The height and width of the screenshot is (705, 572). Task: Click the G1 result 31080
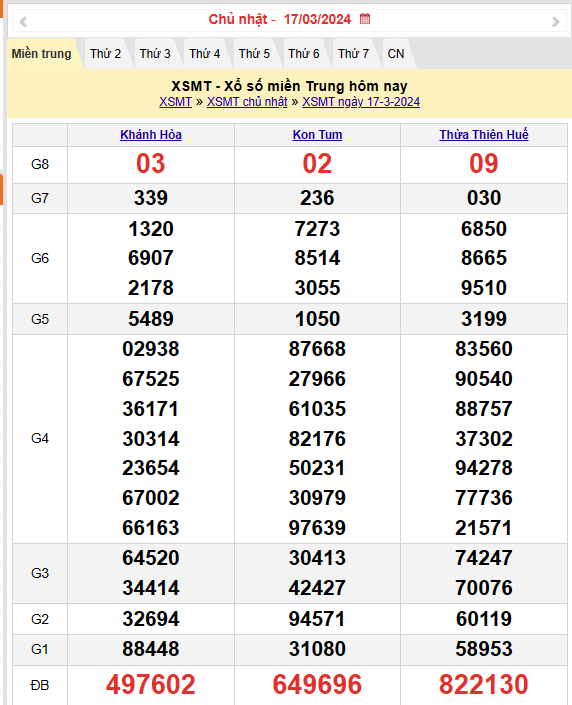317,649
